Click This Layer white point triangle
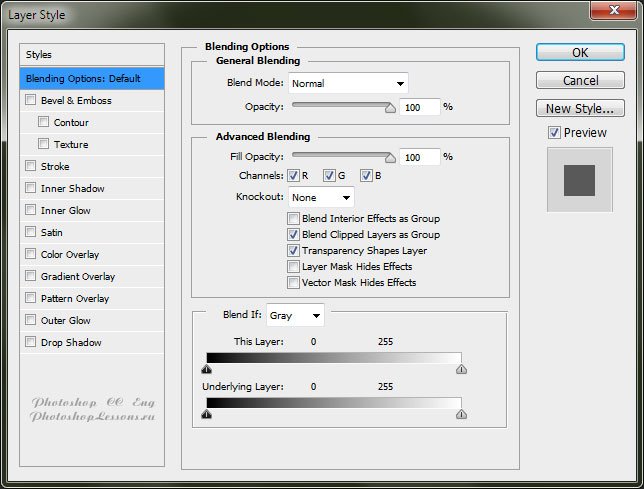The image size is (644, 489). pos(461,369)
